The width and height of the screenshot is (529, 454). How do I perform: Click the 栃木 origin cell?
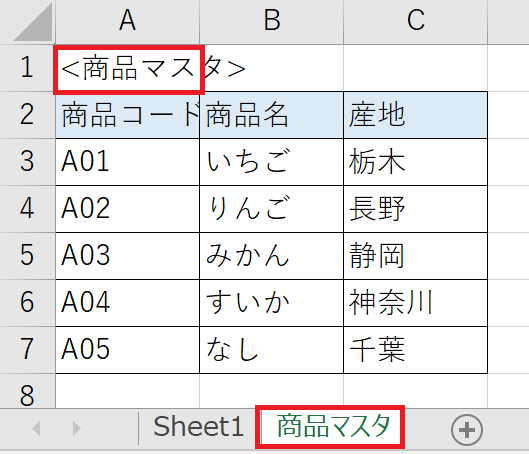point(415,162)
